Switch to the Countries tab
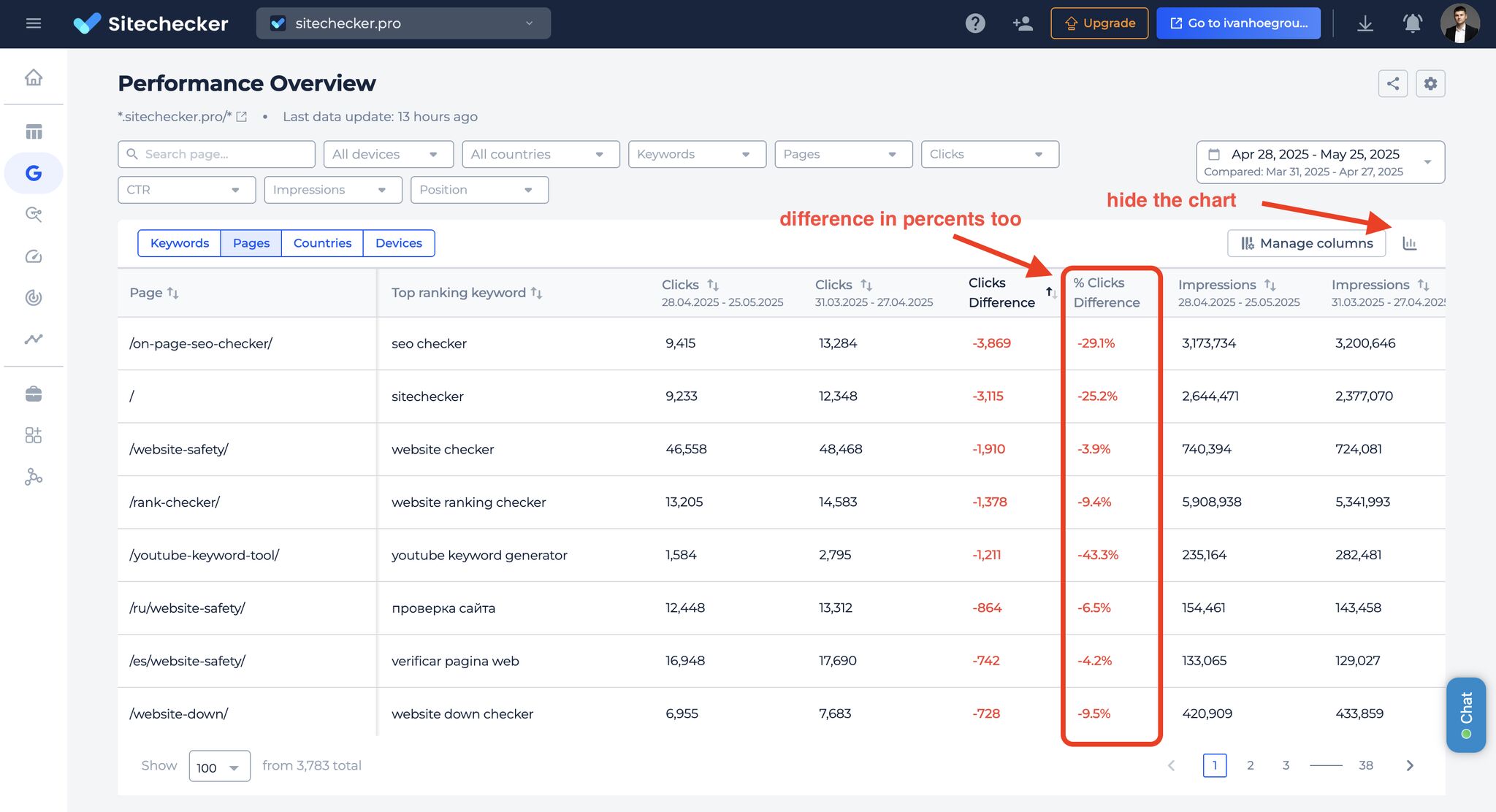Viewport: 1496px width, 812px height. pos(322,243)
